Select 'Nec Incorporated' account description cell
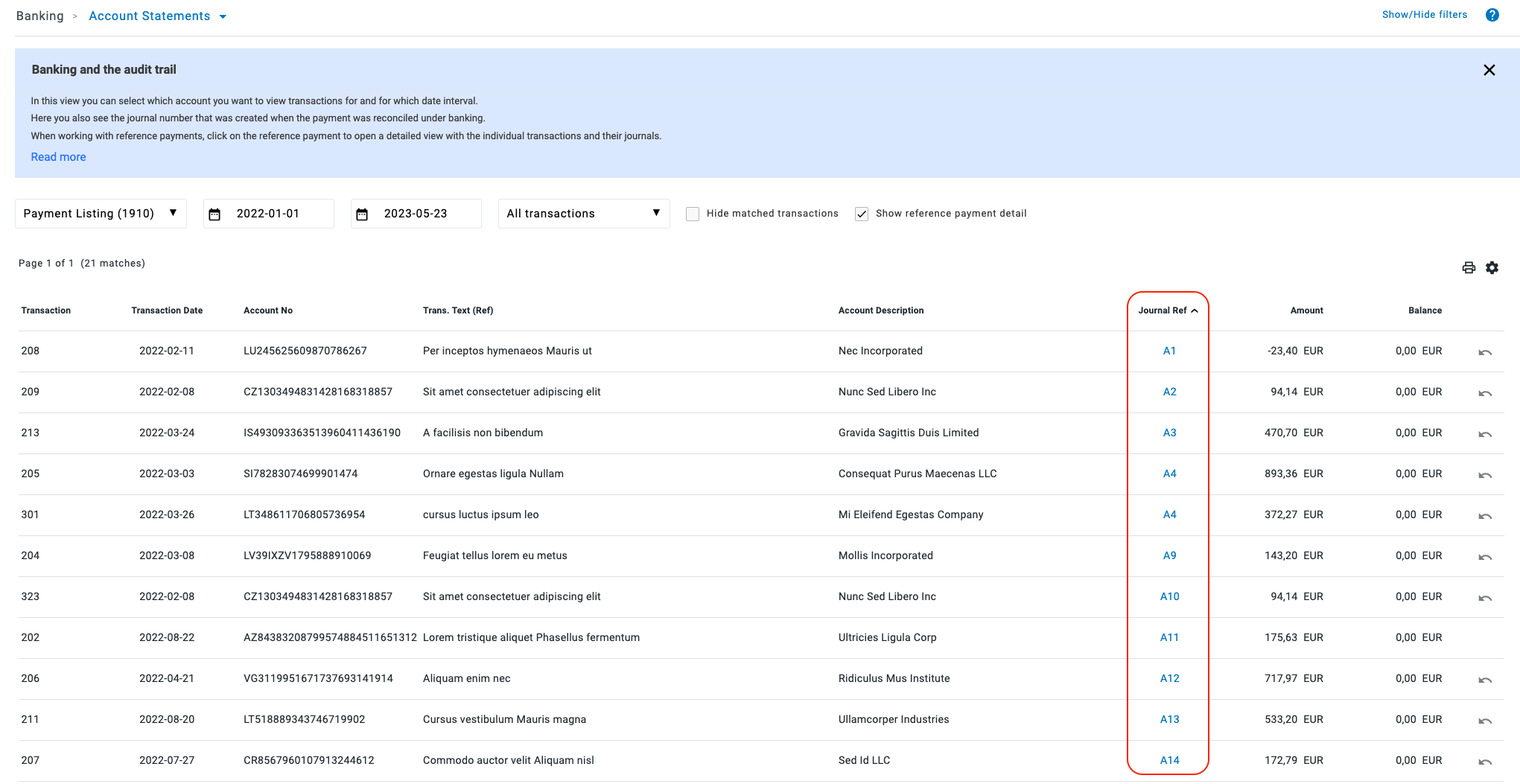 (880, 351)
